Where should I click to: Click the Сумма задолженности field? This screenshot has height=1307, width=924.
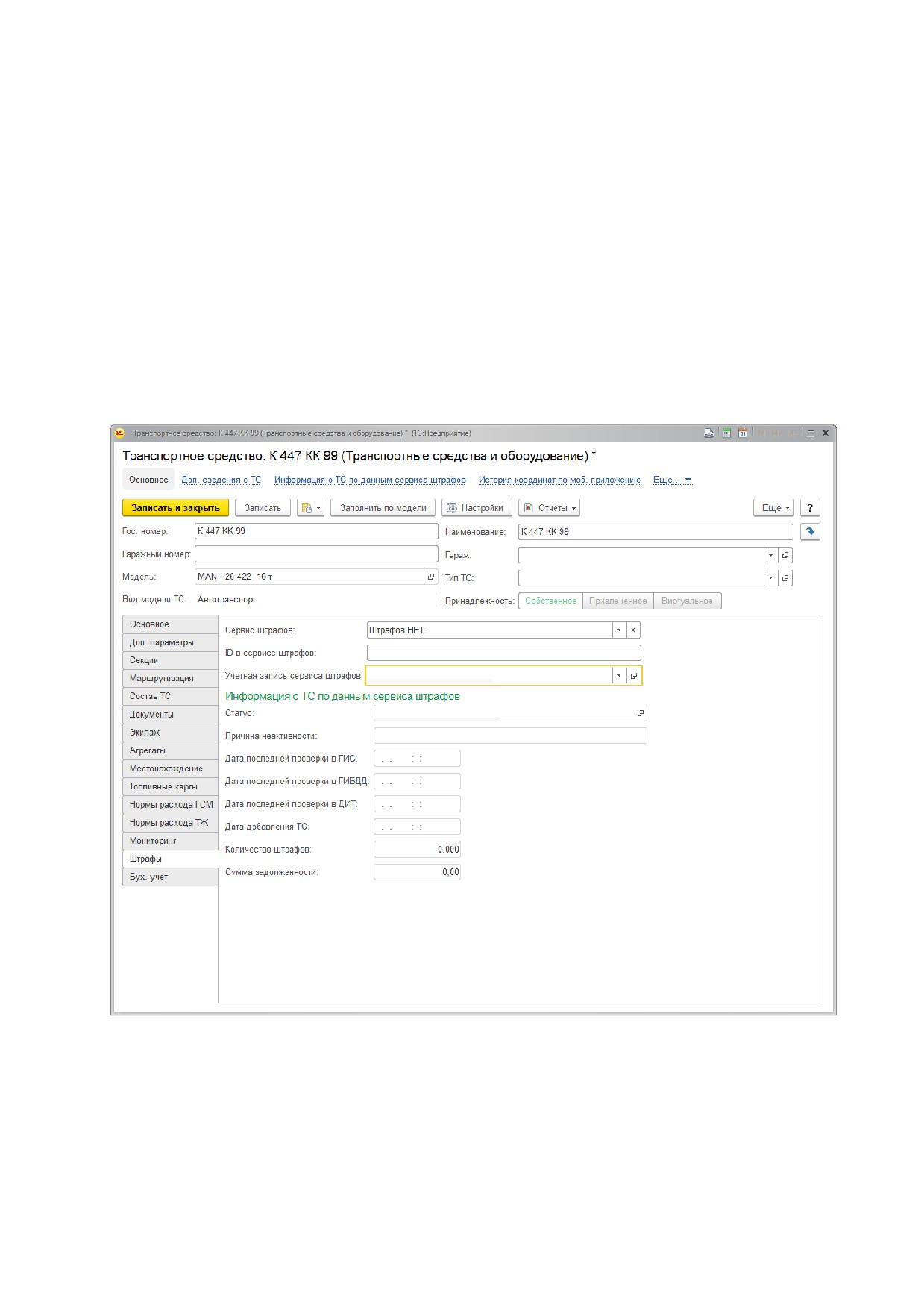click(x=417, y=872)
